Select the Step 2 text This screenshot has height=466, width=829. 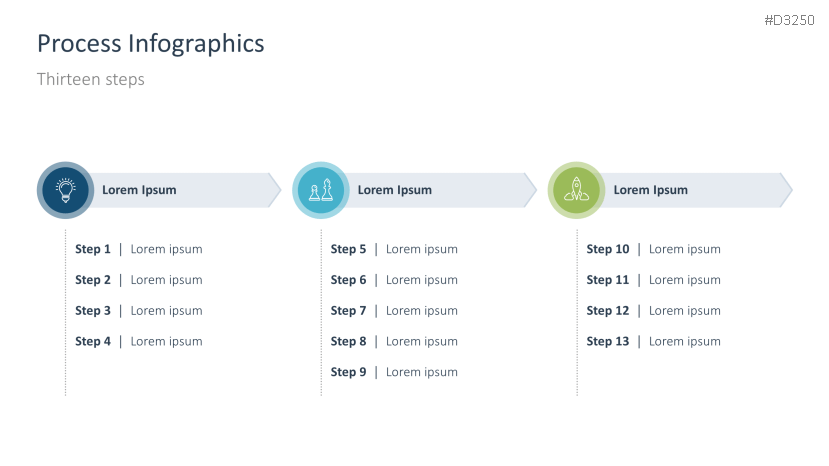pyautogui.click(x=93, y=280)
